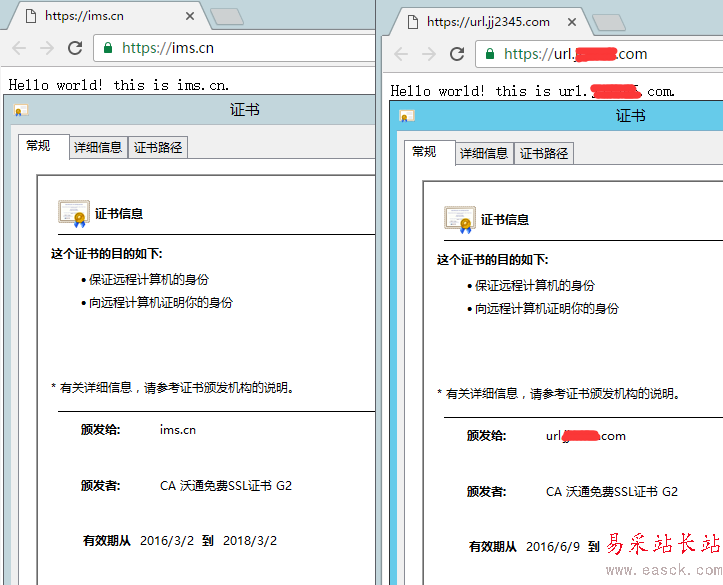
Task: Close the https://url.jj2345.com tab
Action: click(x=572, y=22)
